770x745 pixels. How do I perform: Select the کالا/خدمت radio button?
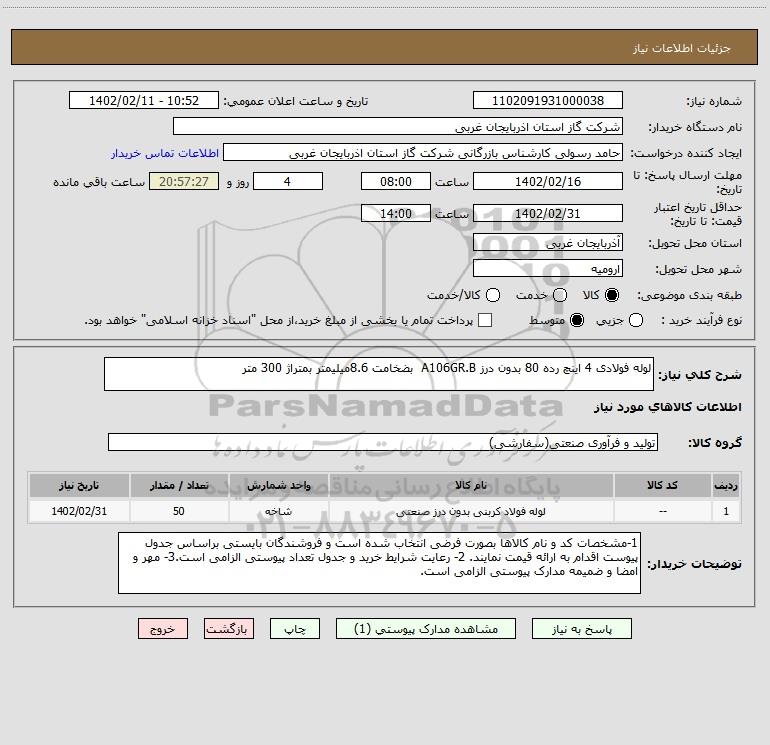tap(493, 295)
